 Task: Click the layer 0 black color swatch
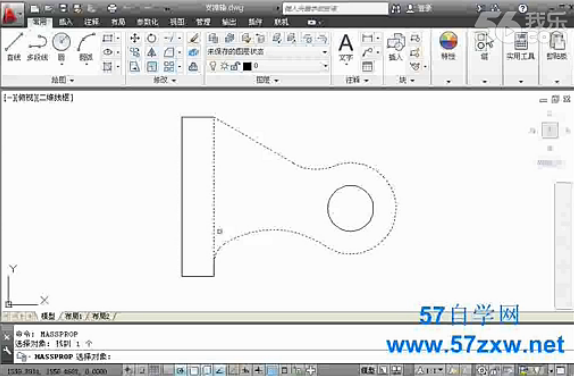247,66
